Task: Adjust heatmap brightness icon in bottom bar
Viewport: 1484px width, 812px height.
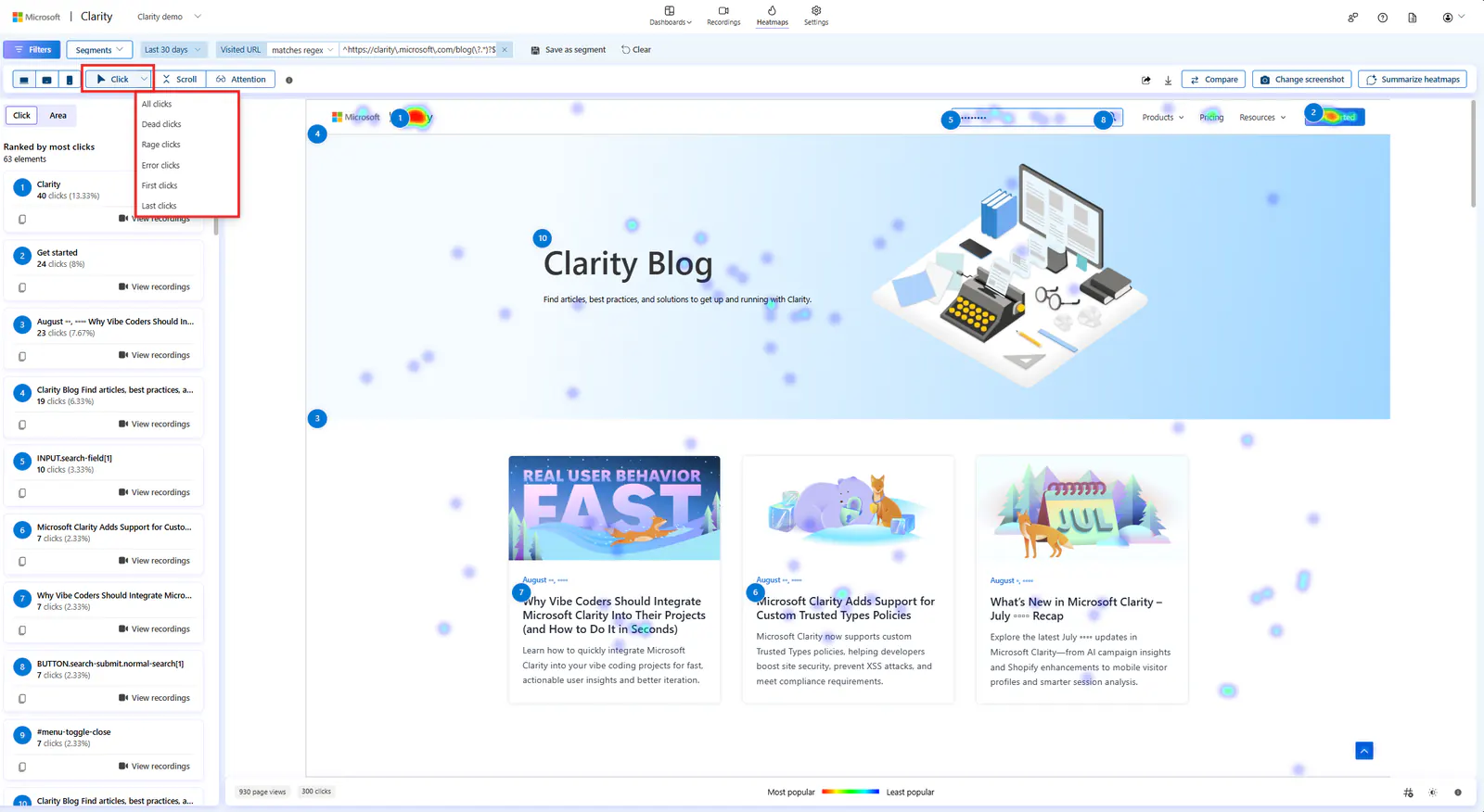Action: 1433,793
